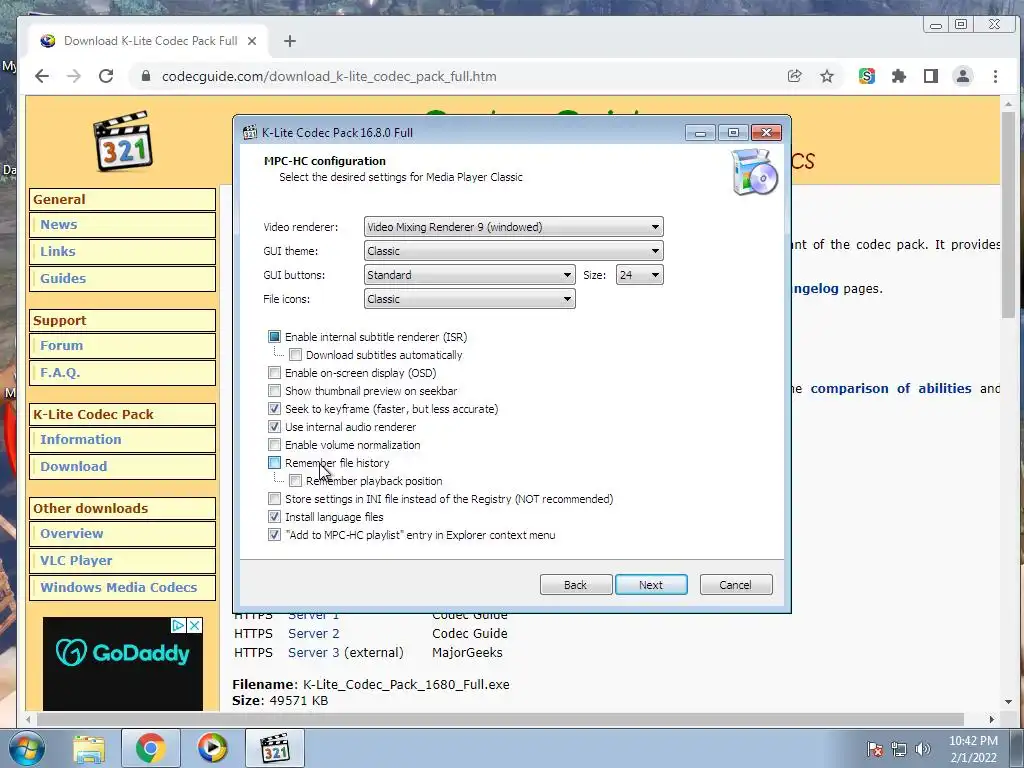
Task: Click the Server 2 download link
Action: point(313,633)
